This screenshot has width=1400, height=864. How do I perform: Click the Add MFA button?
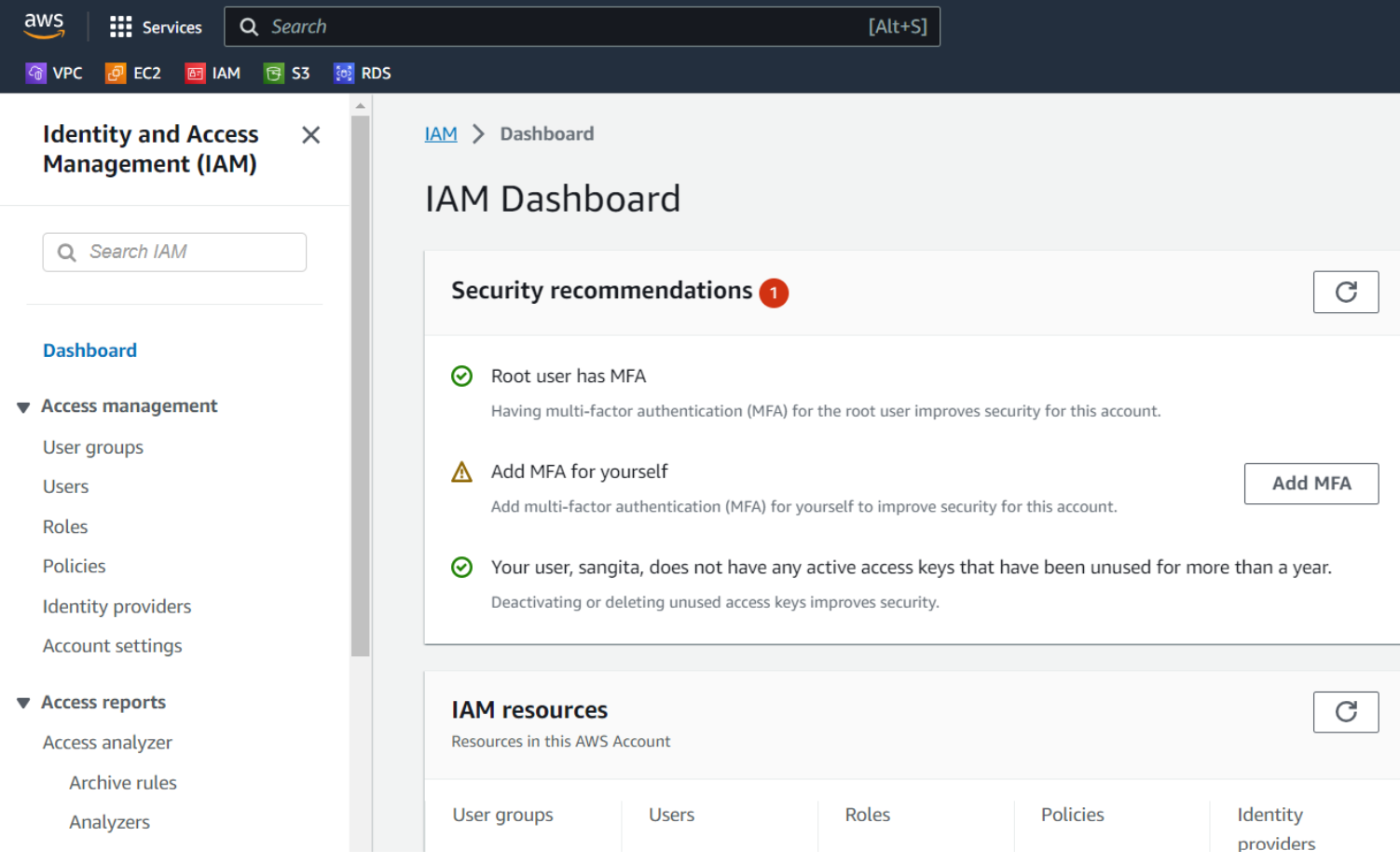[1311, 484]
